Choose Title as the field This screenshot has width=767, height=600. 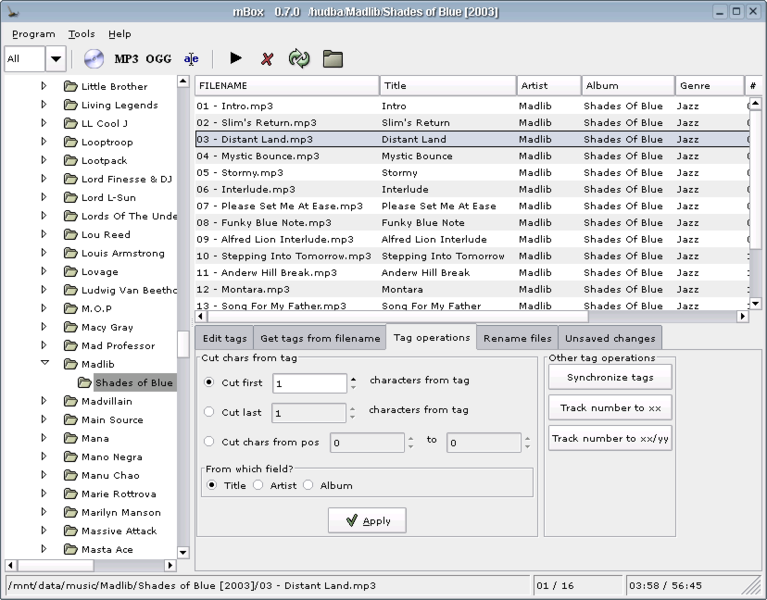(x=211, y=485)
